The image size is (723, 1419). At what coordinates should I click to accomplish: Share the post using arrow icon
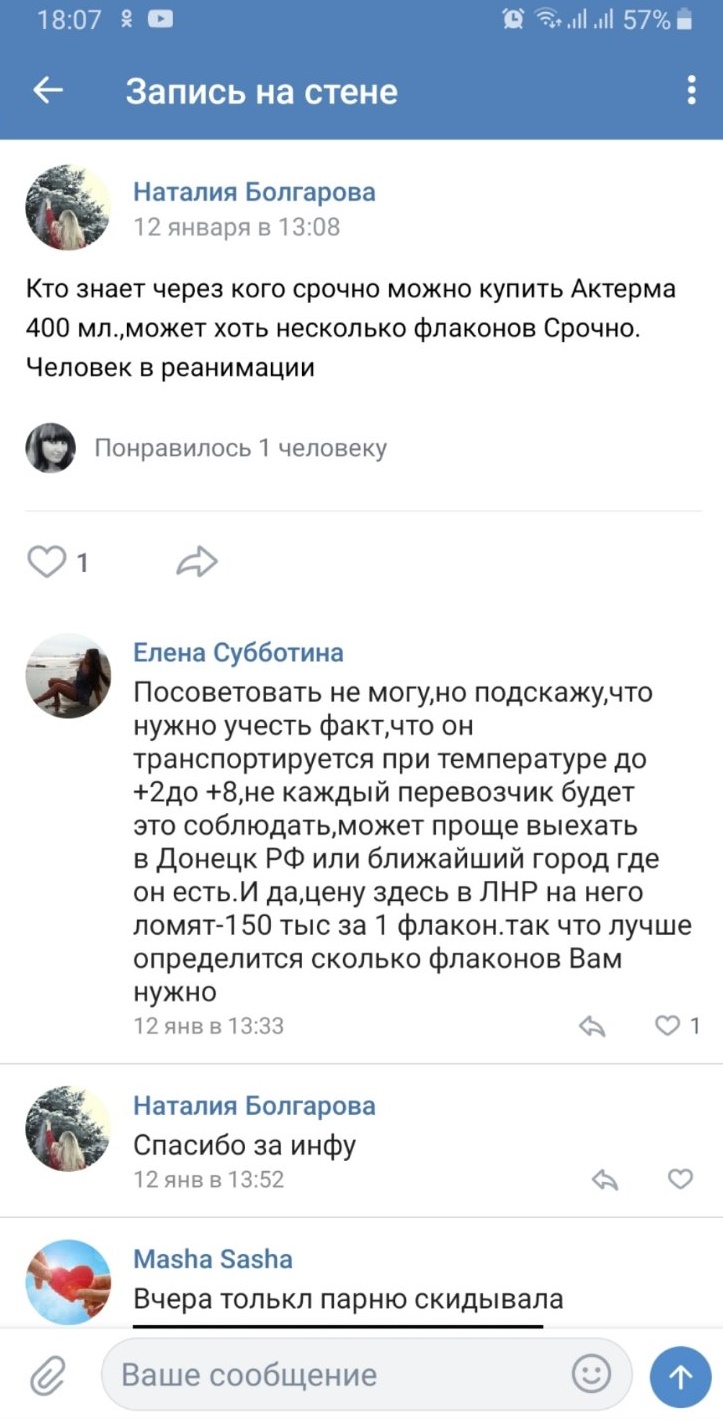(x=196, y=562)
